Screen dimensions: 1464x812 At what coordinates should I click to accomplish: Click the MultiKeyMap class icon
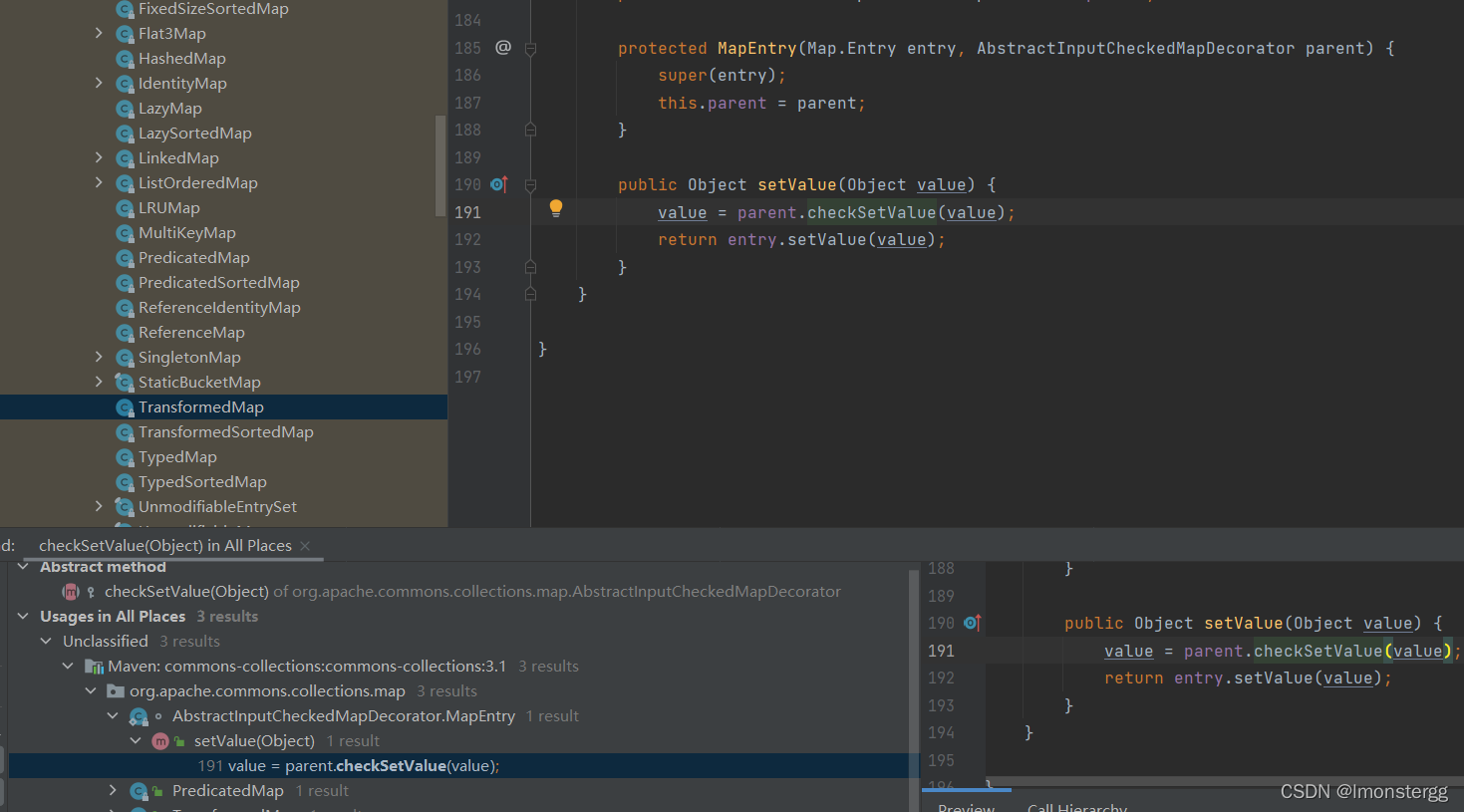pyautogui.click(x=125, y=233)
